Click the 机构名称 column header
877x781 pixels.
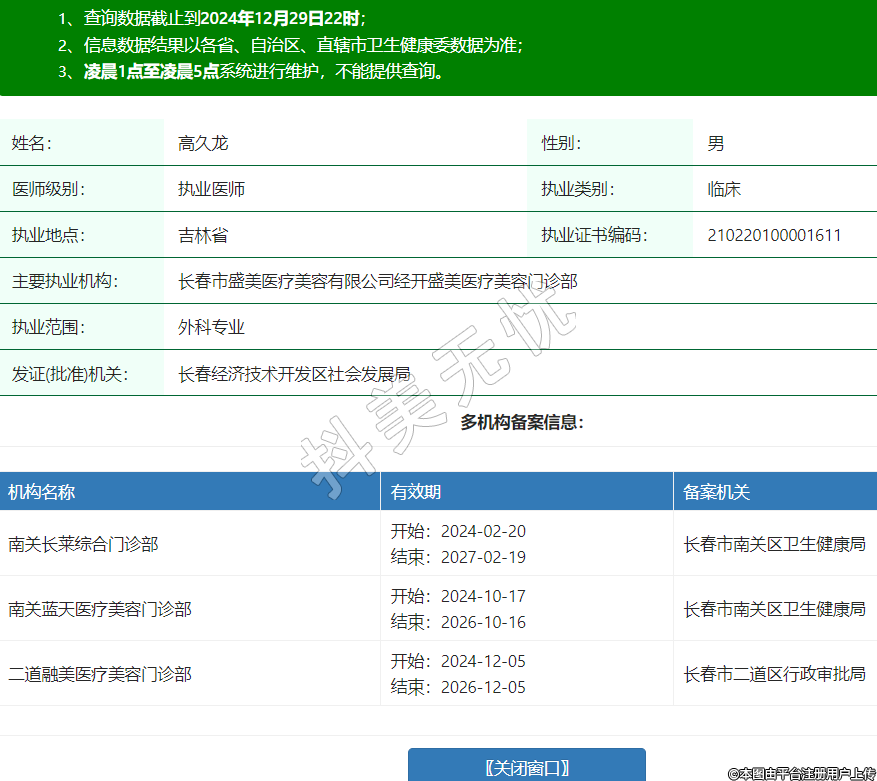pos(42,492)
